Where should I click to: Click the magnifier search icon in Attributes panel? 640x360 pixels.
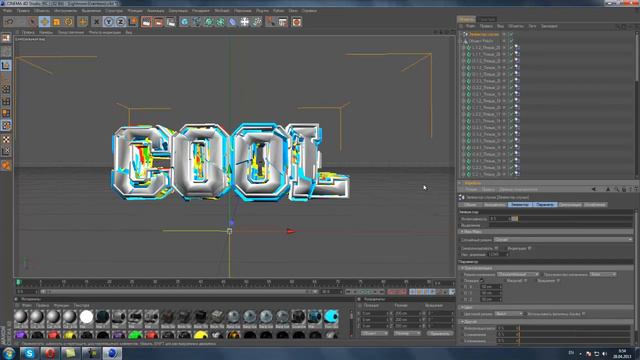(x=616, y=189)
